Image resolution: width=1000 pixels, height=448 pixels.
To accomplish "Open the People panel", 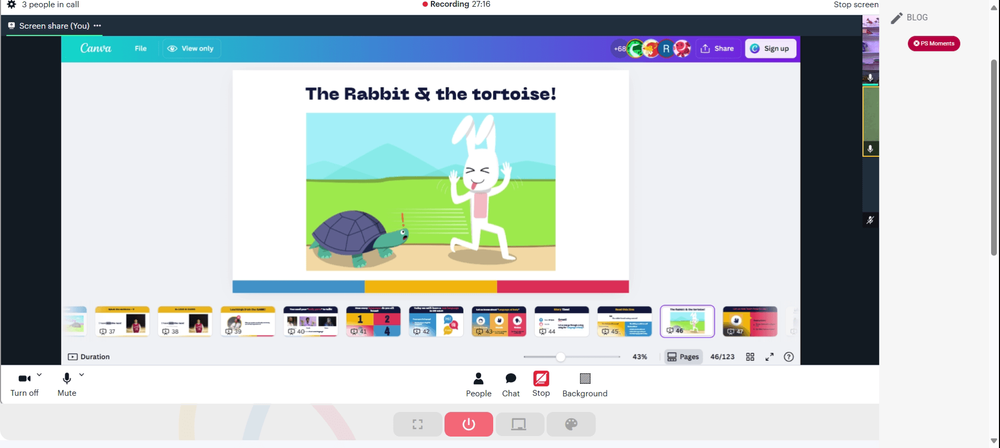I will click(x=478, y=385).
